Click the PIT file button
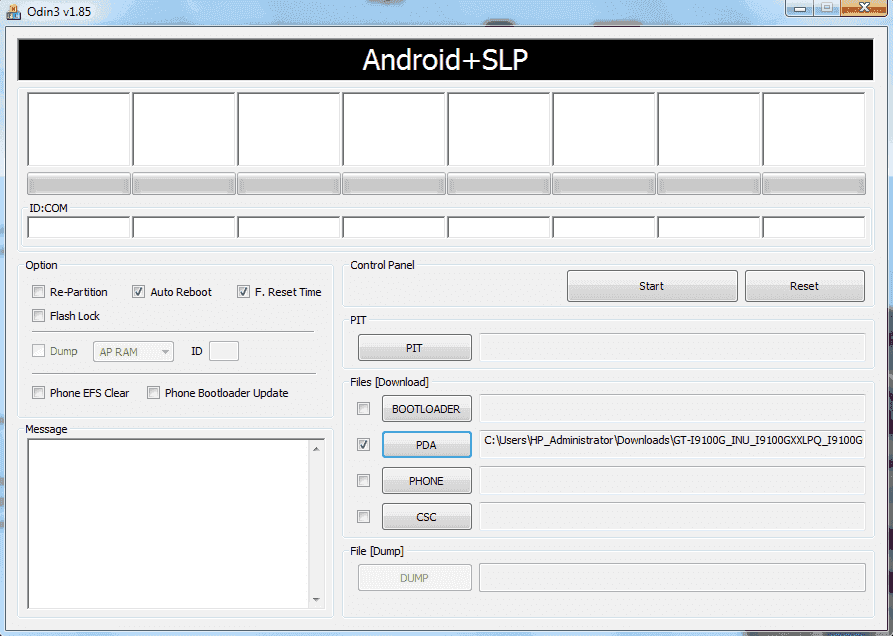Image resolution: width=893 pixels, height=636 pixels. (x=415, y=348)
